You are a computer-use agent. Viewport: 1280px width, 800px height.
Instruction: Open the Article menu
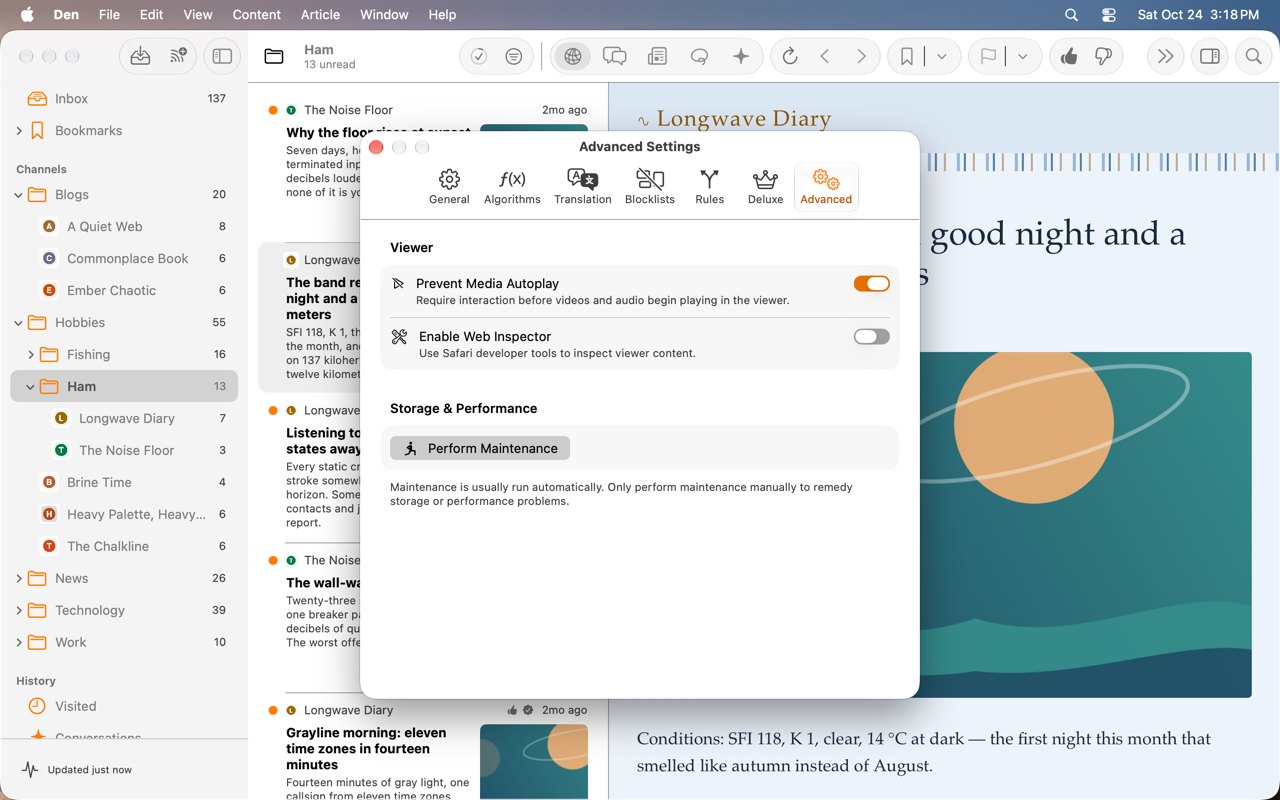click(x=320, y=15)
